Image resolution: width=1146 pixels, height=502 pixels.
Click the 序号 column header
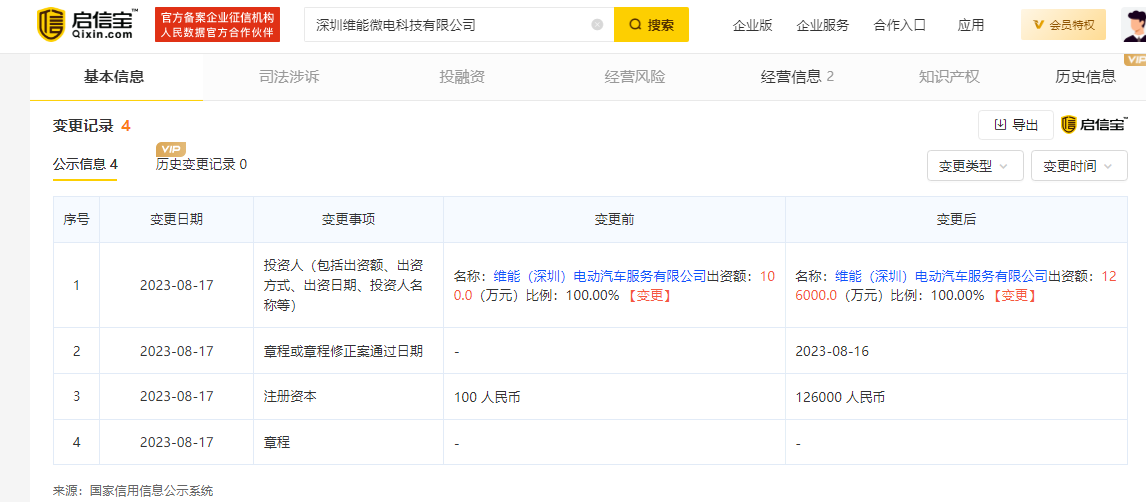click(77, 219)
